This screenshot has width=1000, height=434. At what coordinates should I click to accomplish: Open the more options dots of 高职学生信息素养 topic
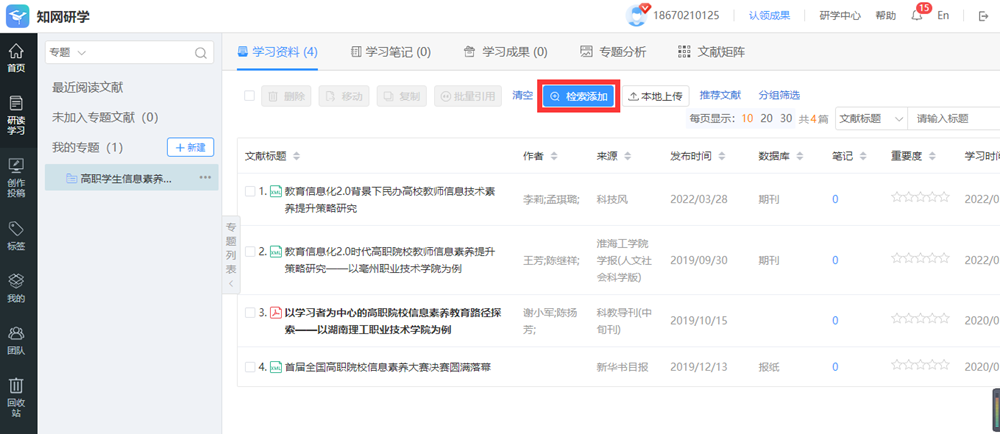tap(205, 177)
